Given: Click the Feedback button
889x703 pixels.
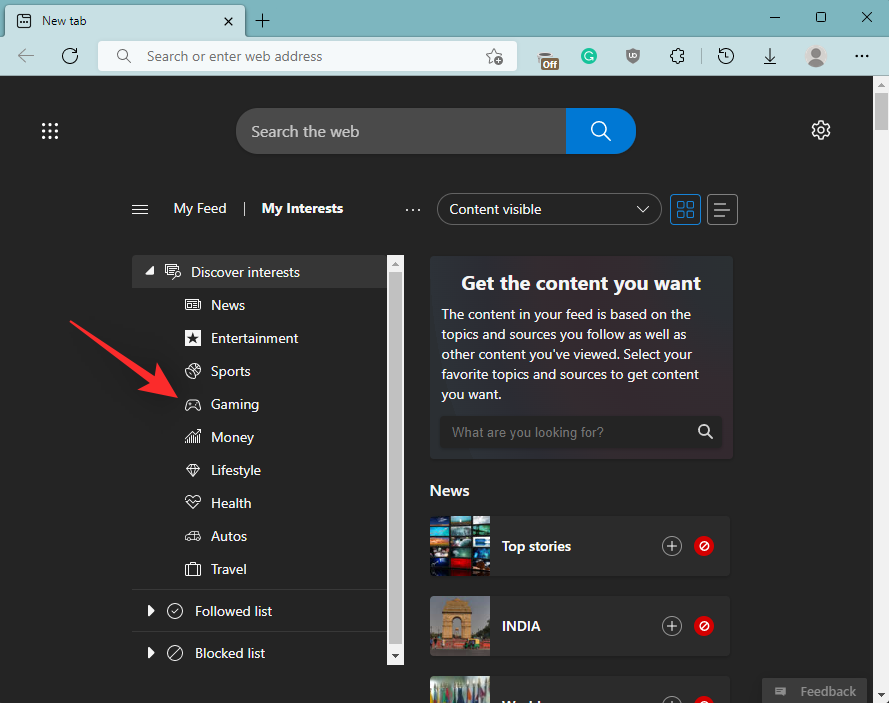Looking at the screenshot, I should coord(814,690).
